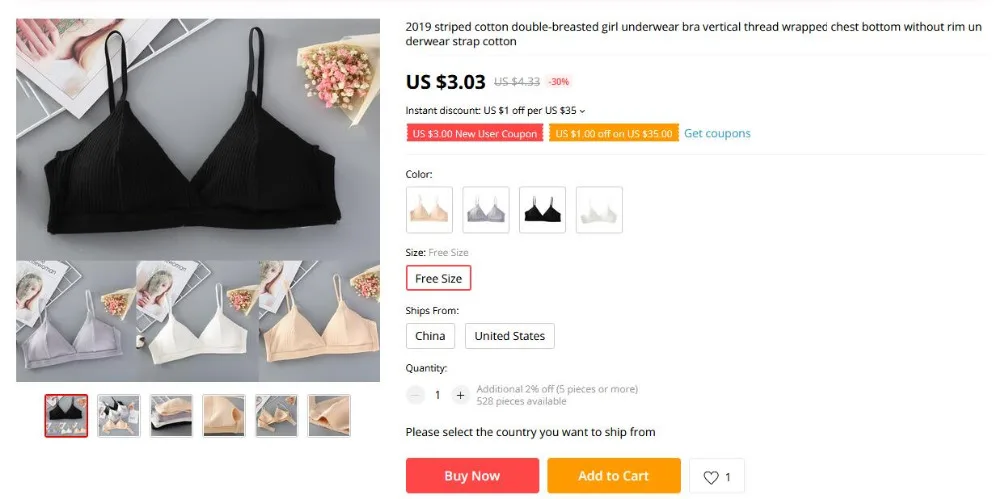Select the gray bra color swatch
Viewport: 1000px width, 499px height.
(486, 210)
